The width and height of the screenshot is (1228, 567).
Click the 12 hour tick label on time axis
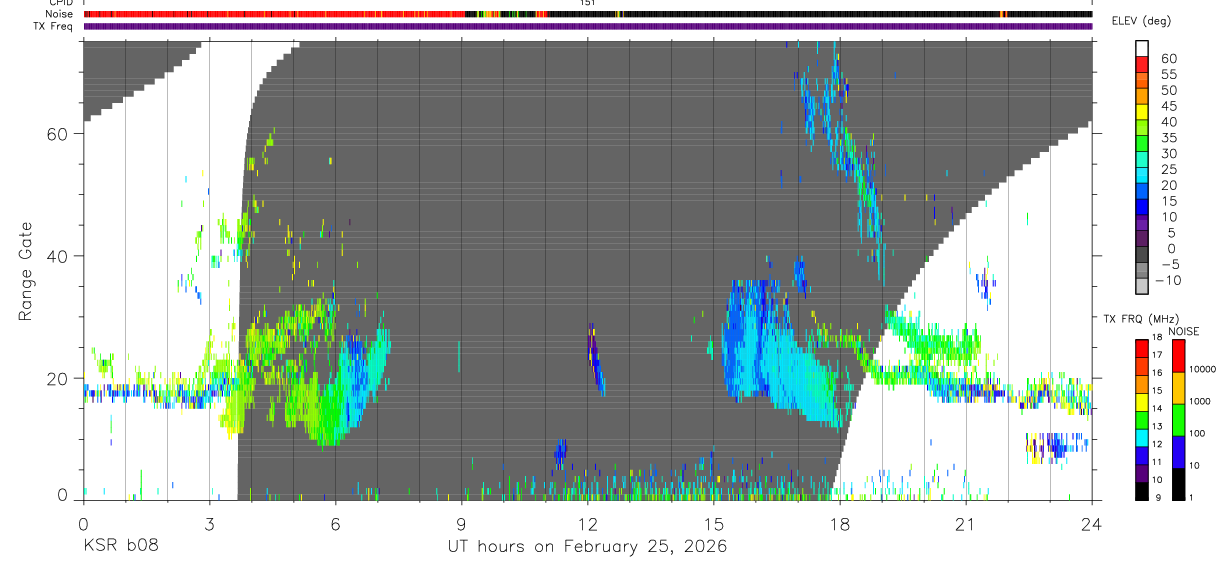coord(588,525)
